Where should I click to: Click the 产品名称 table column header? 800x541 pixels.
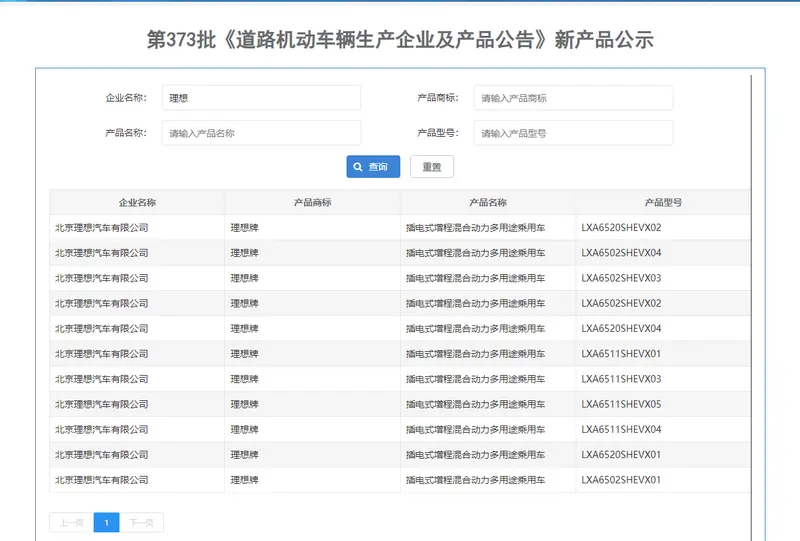coord(488,202)
